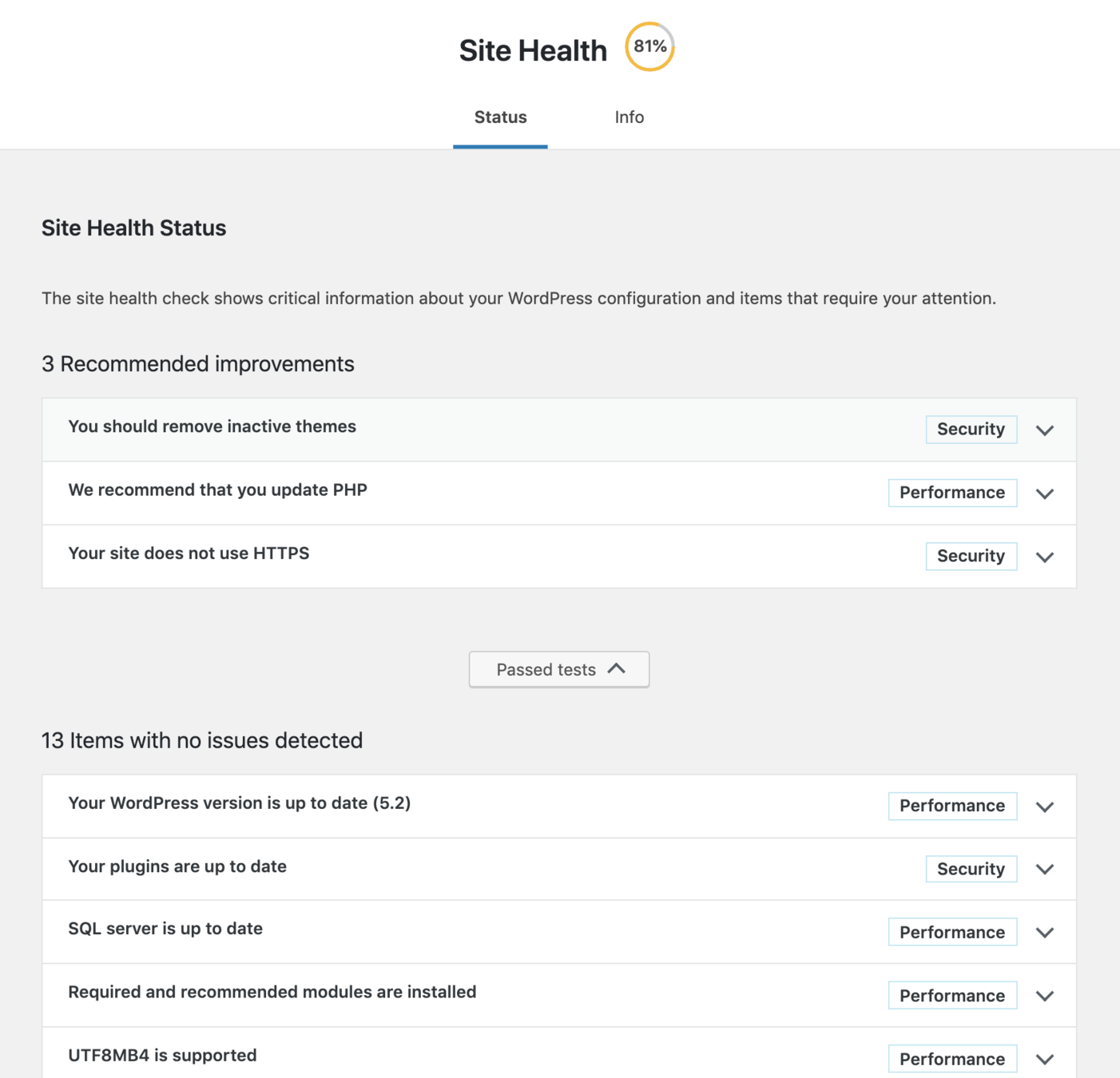Click Performance badge on required modules row
The image size is (1120, 1078).
(952, 996)
